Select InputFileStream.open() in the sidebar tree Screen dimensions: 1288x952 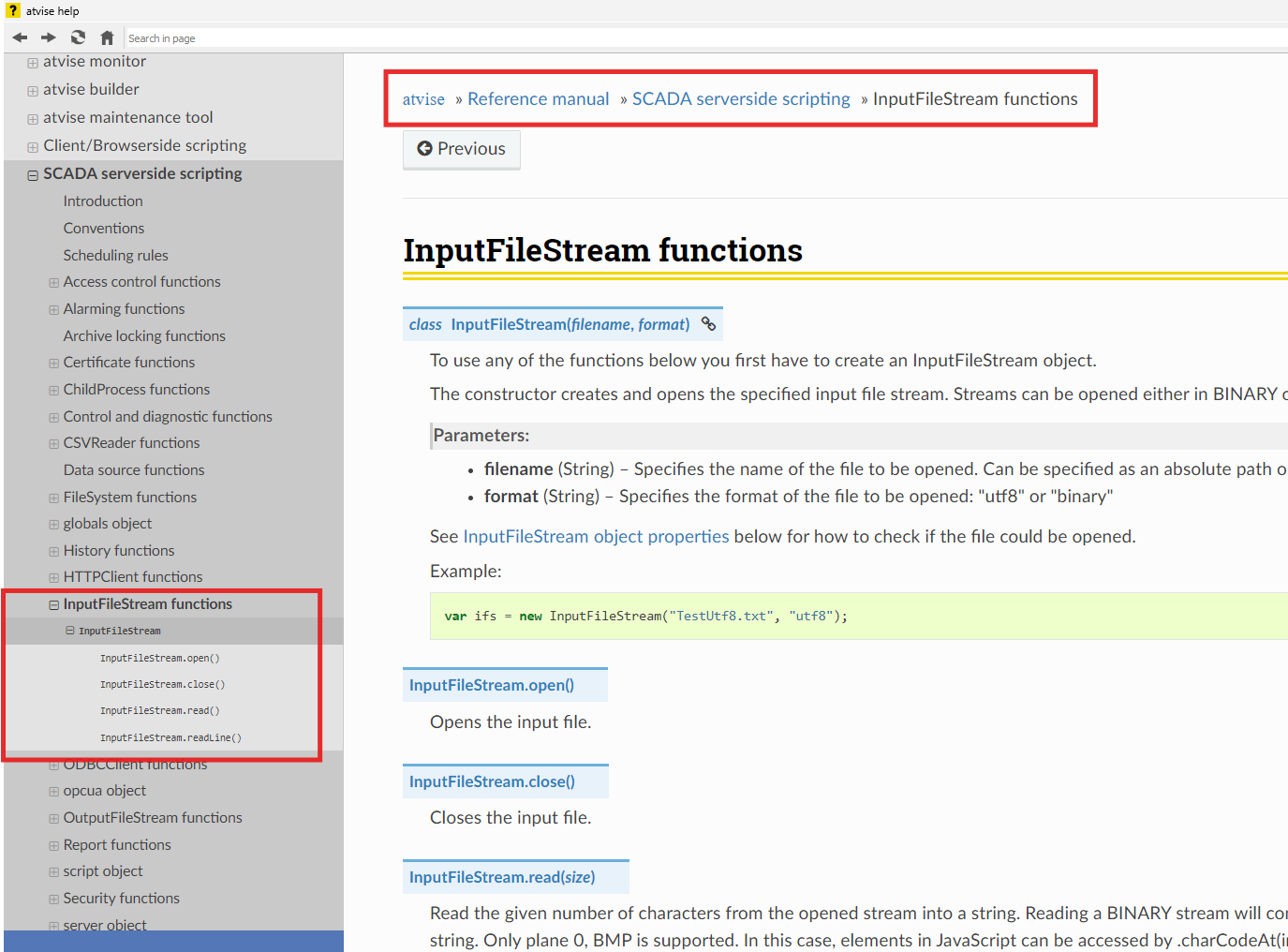pos(160,658)
